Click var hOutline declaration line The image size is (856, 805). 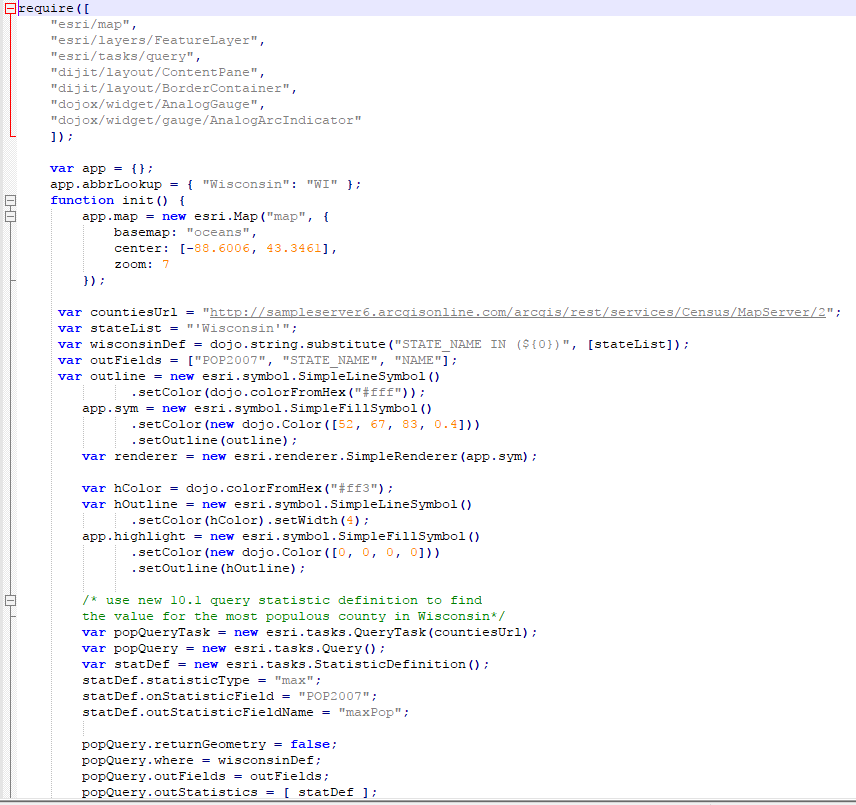pos(277,504)
